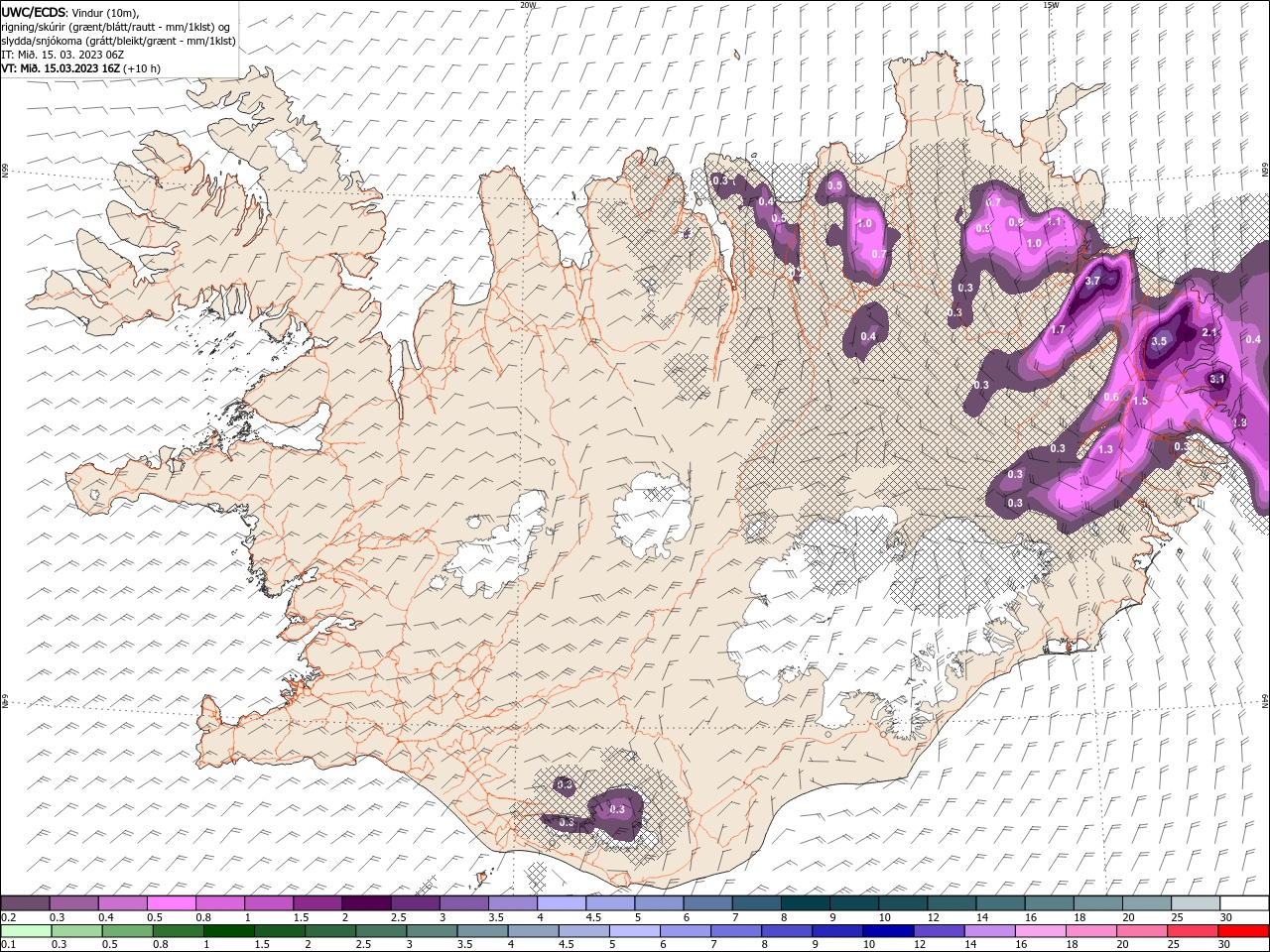Click the 1.8 precipitation value near the east coast

point(1239,422)
